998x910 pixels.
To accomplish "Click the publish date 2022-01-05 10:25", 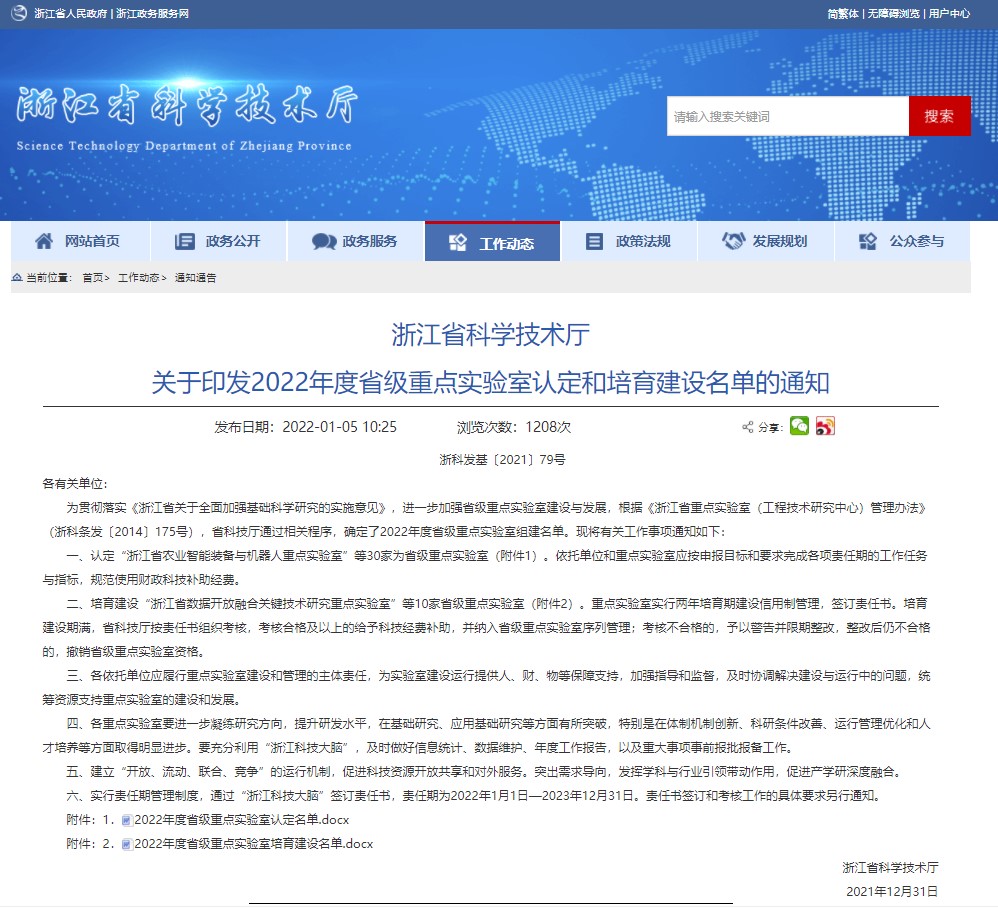I will click(339, 427).
